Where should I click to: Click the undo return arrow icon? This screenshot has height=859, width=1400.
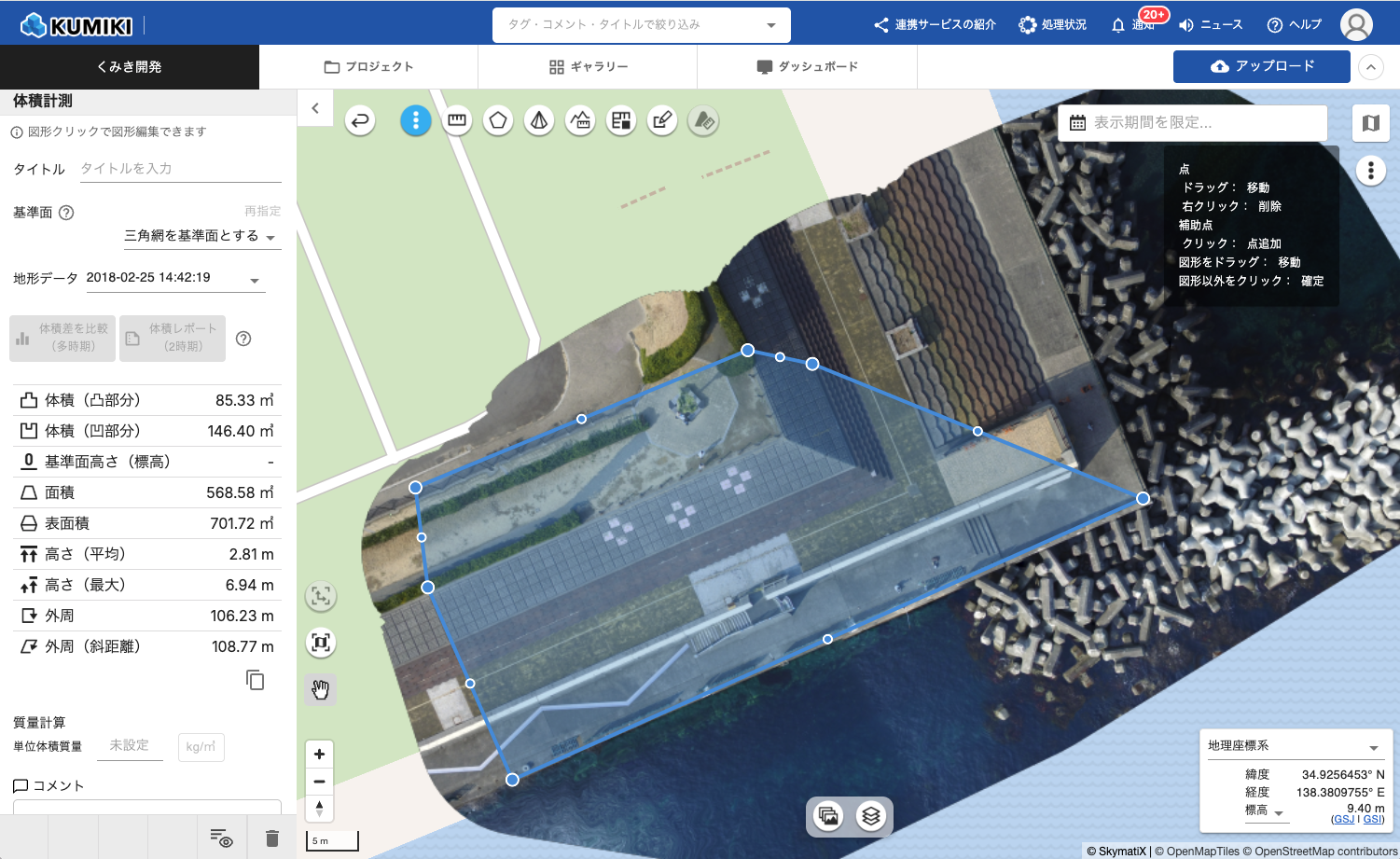360,120
